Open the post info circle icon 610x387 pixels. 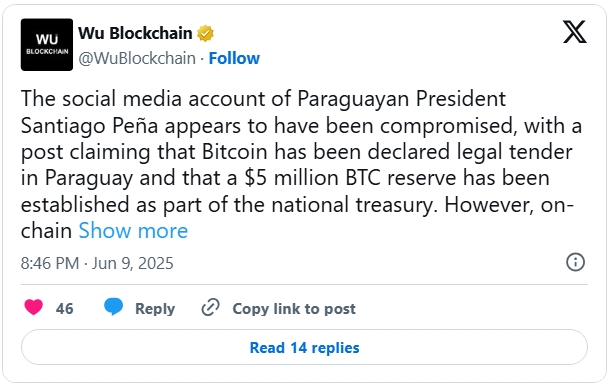point(575,262)
